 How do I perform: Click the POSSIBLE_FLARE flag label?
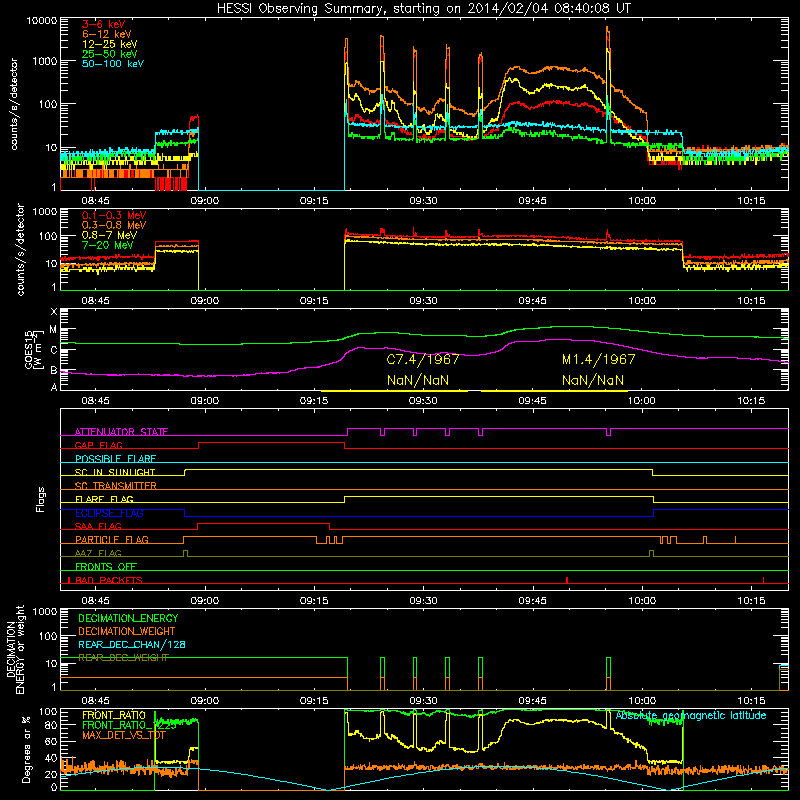pyautogui.click(x=115, y=459)
